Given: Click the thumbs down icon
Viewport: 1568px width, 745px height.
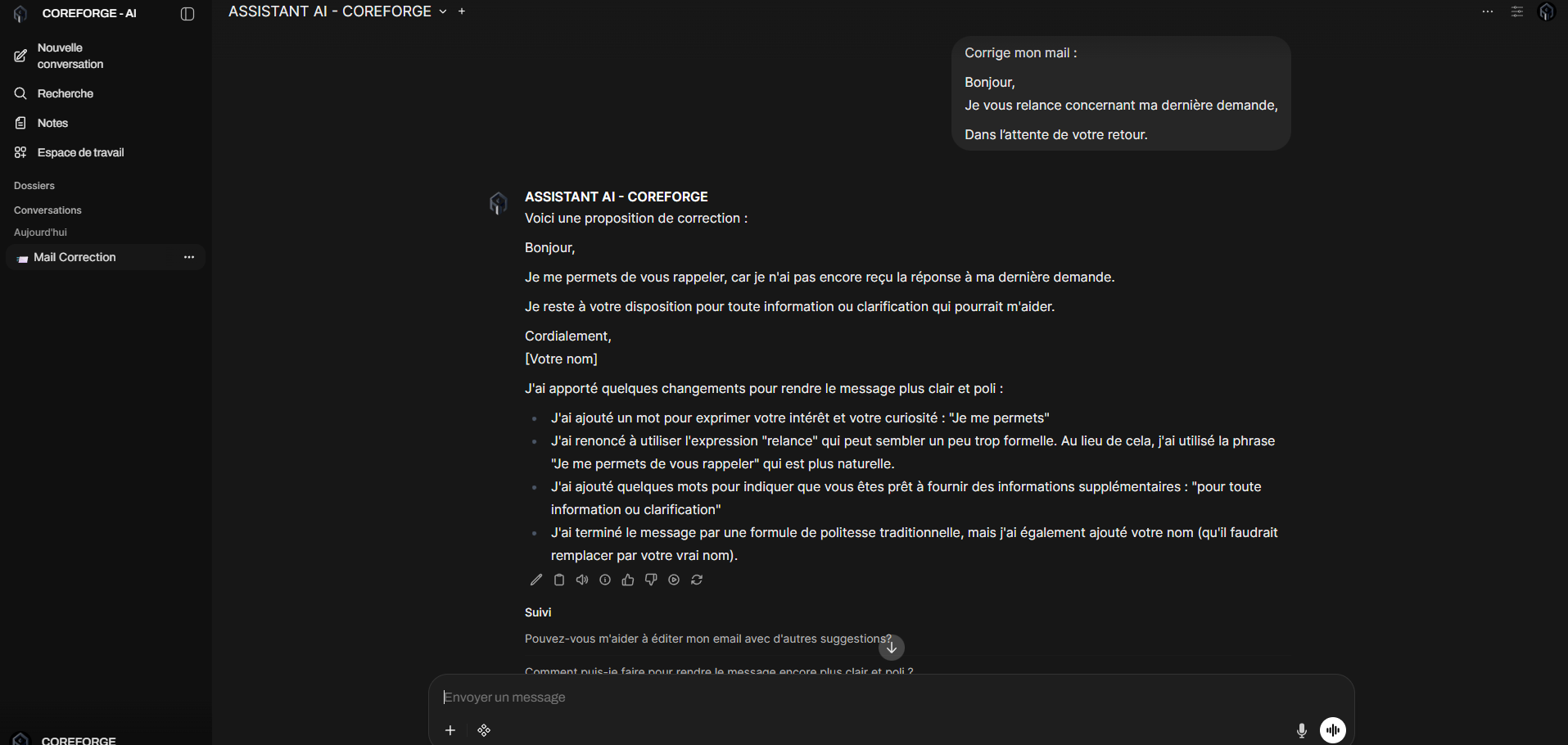Looking at the screenshot, I should (651, 580).
